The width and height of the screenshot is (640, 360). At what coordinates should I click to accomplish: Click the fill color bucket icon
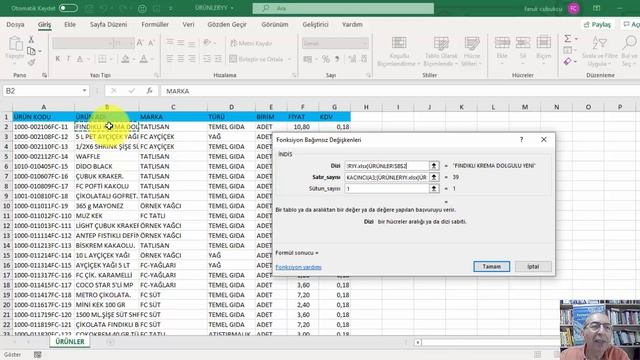coord(125,59)
